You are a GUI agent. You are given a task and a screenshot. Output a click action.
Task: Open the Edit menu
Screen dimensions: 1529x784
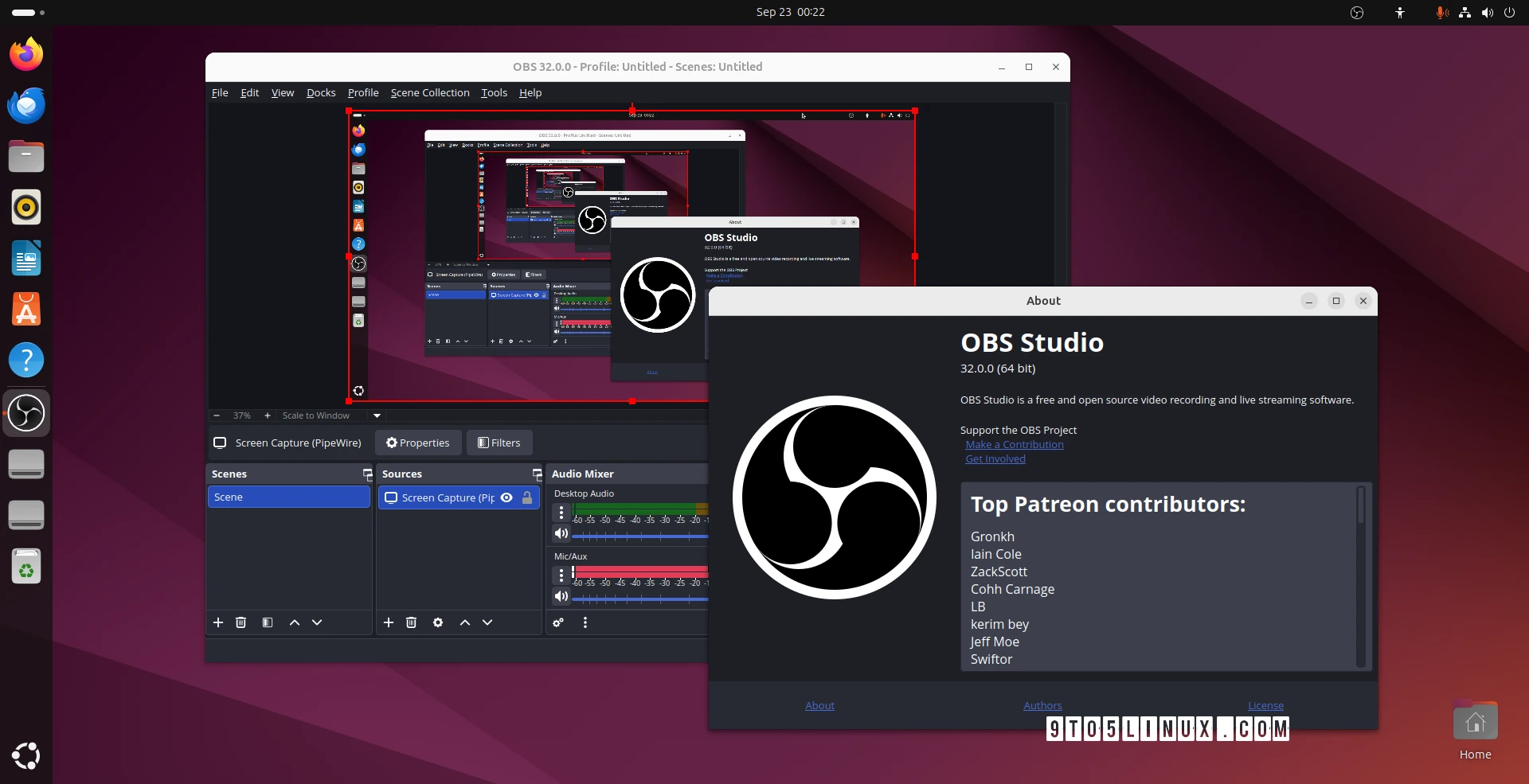tap(250, 92)
